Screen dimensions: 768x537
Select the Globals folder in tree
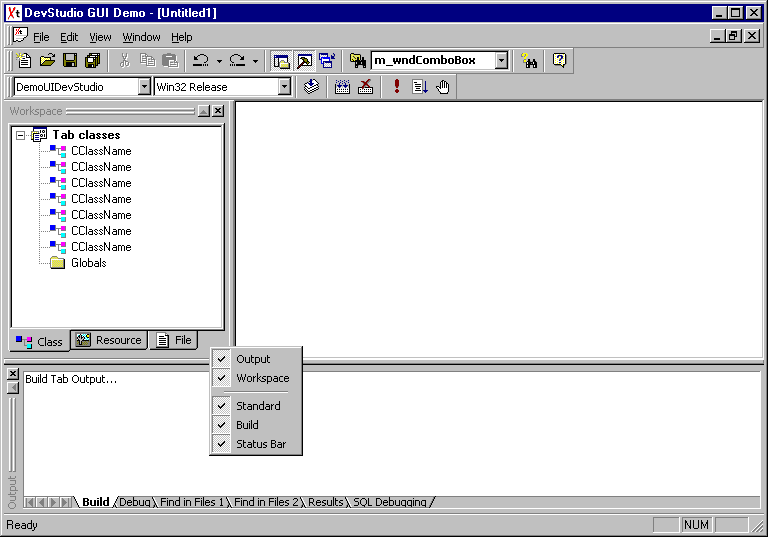click(x=88, y=263)
